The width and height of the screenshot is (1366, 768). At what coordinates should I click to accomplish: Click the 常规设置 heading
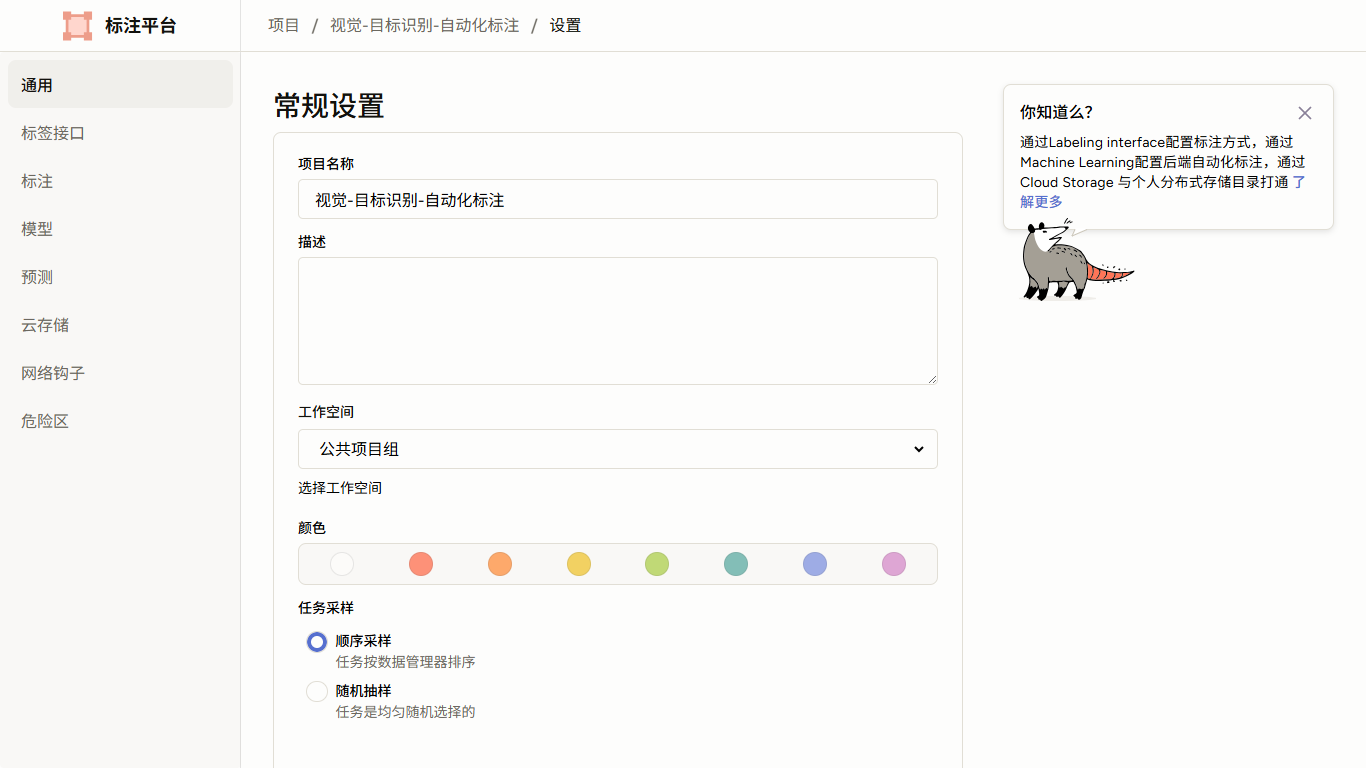[329, 106]
